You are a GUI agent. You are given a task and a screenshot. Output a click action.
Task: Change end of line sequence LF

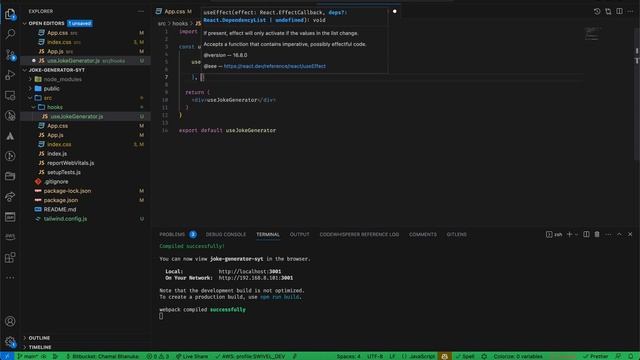pyautogui.click(x=392, y=356)
